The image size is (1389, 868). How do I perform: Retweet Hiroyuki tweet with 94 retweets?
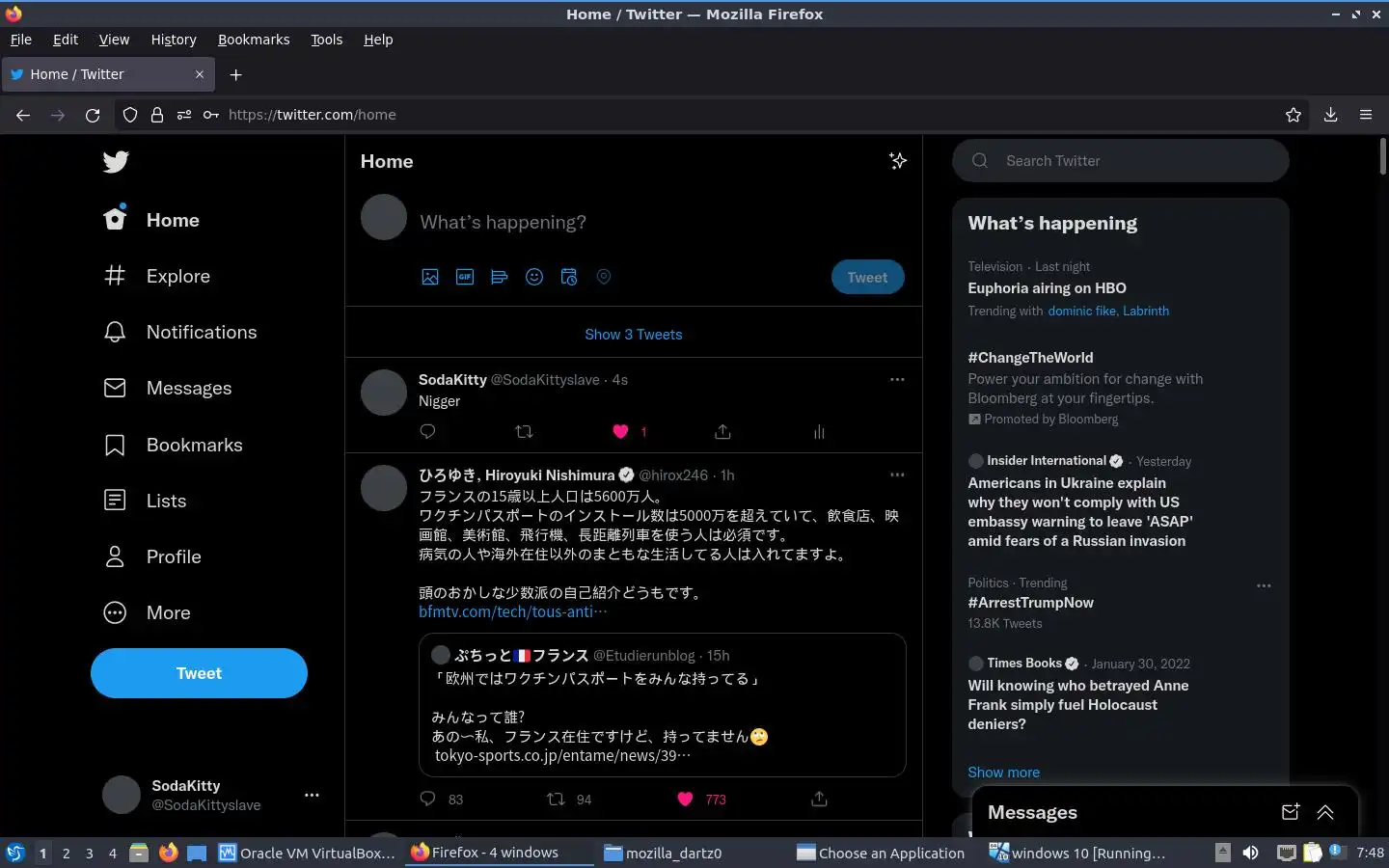click(556, 799)
